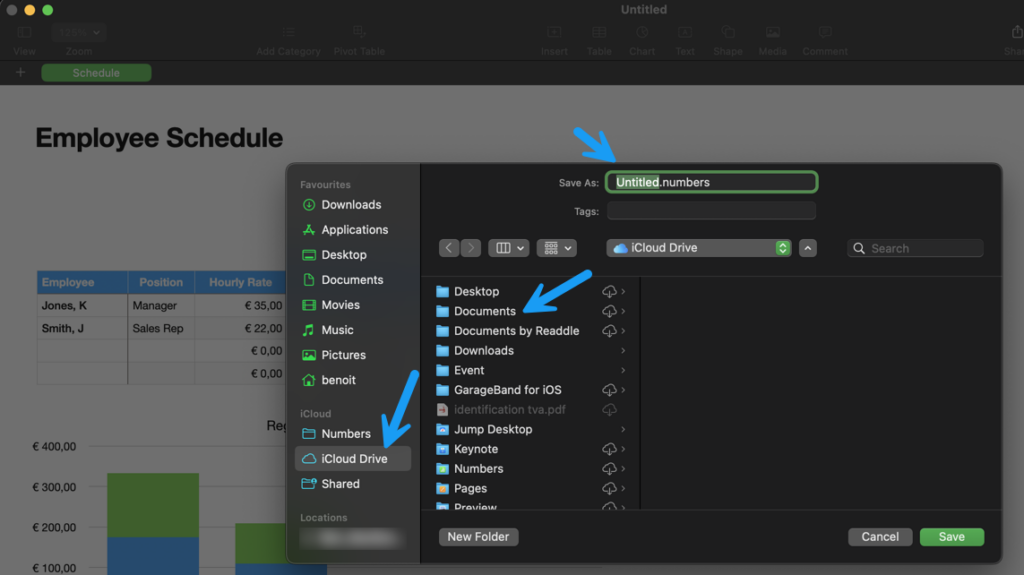Screen dimensions: 1024x575
Task: Expand the Documents by Readdle folder
Action: pyautogui.click(x=623, y=331)
